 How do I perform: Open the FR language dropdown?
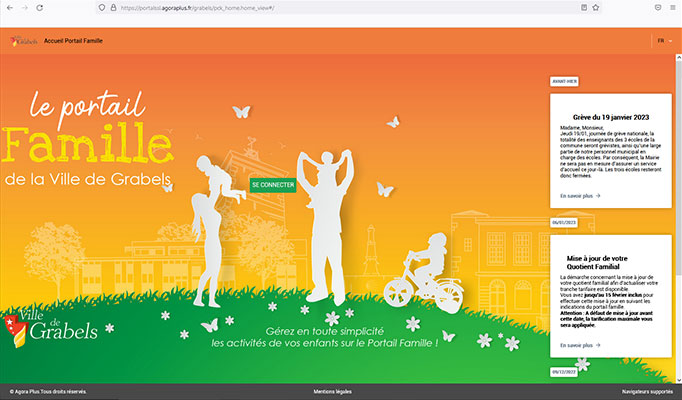(665, 41)
